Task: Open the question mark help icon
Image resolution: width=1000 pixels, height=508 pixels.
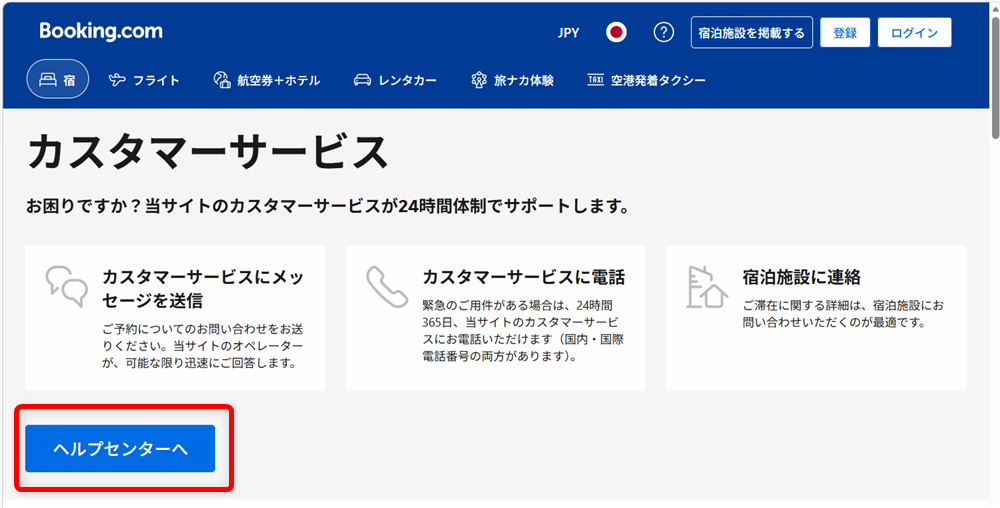Action: tap(664, 33)
